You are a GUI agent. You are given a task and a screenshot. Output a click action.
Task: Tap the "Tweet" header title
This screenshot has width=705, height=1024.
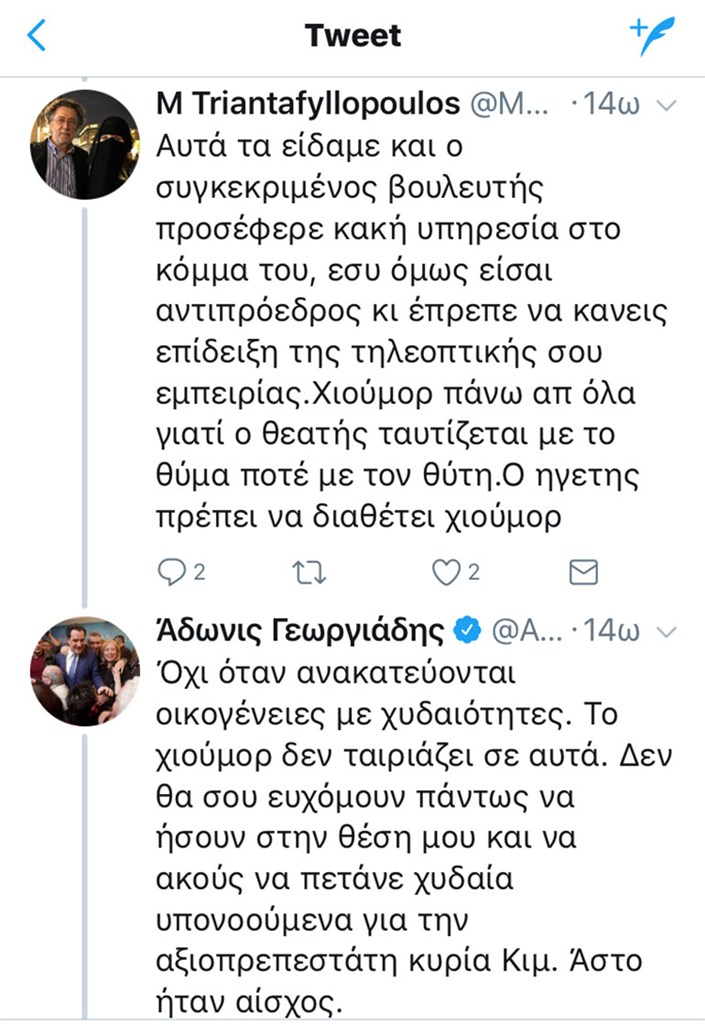click(353, 36)
